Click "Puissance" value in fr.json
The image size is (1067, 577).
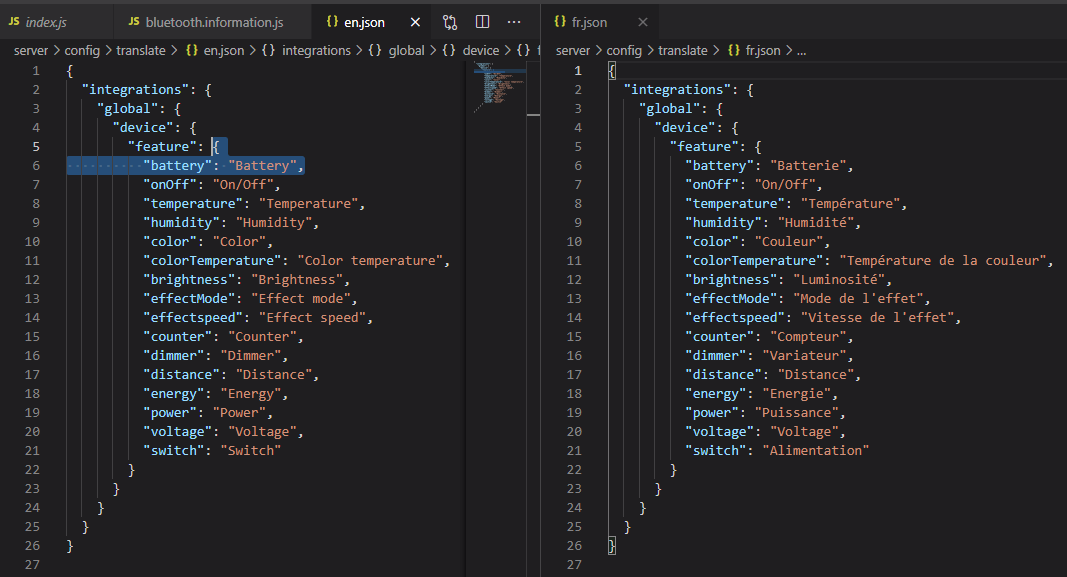coord(796,412)
